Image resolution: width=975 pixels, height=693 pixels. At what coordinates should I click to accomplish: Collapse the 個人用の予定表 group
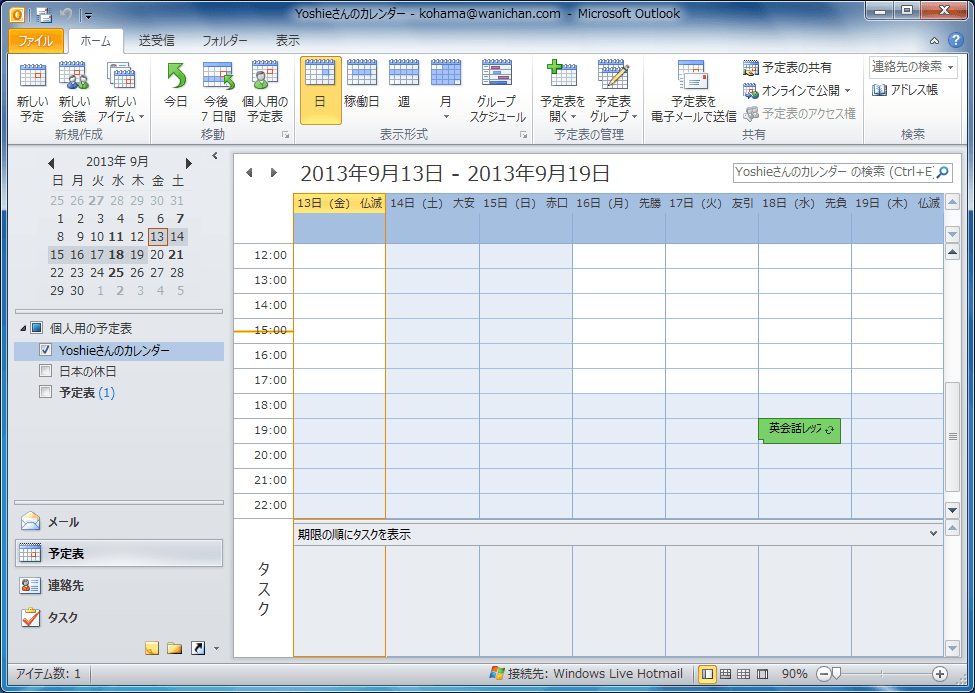tap(23, 328)
